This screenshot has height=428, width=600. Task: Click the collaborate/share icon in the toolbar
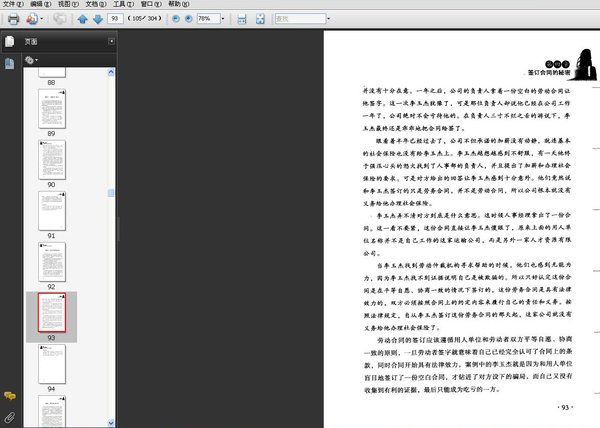click(x=32, y=19)
